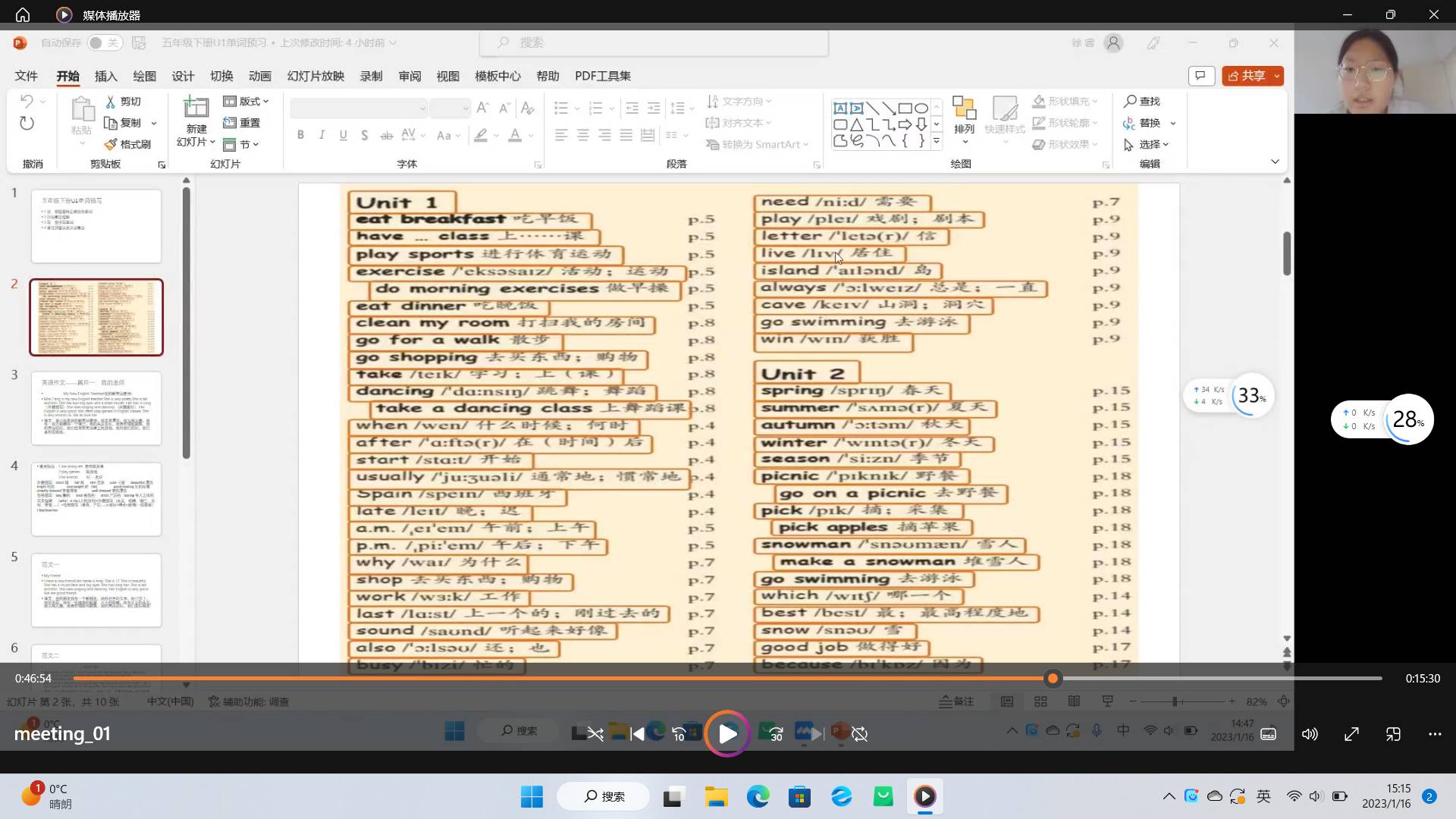
Task: Open the Windows taskbar search box
Action: coord(604,796)
